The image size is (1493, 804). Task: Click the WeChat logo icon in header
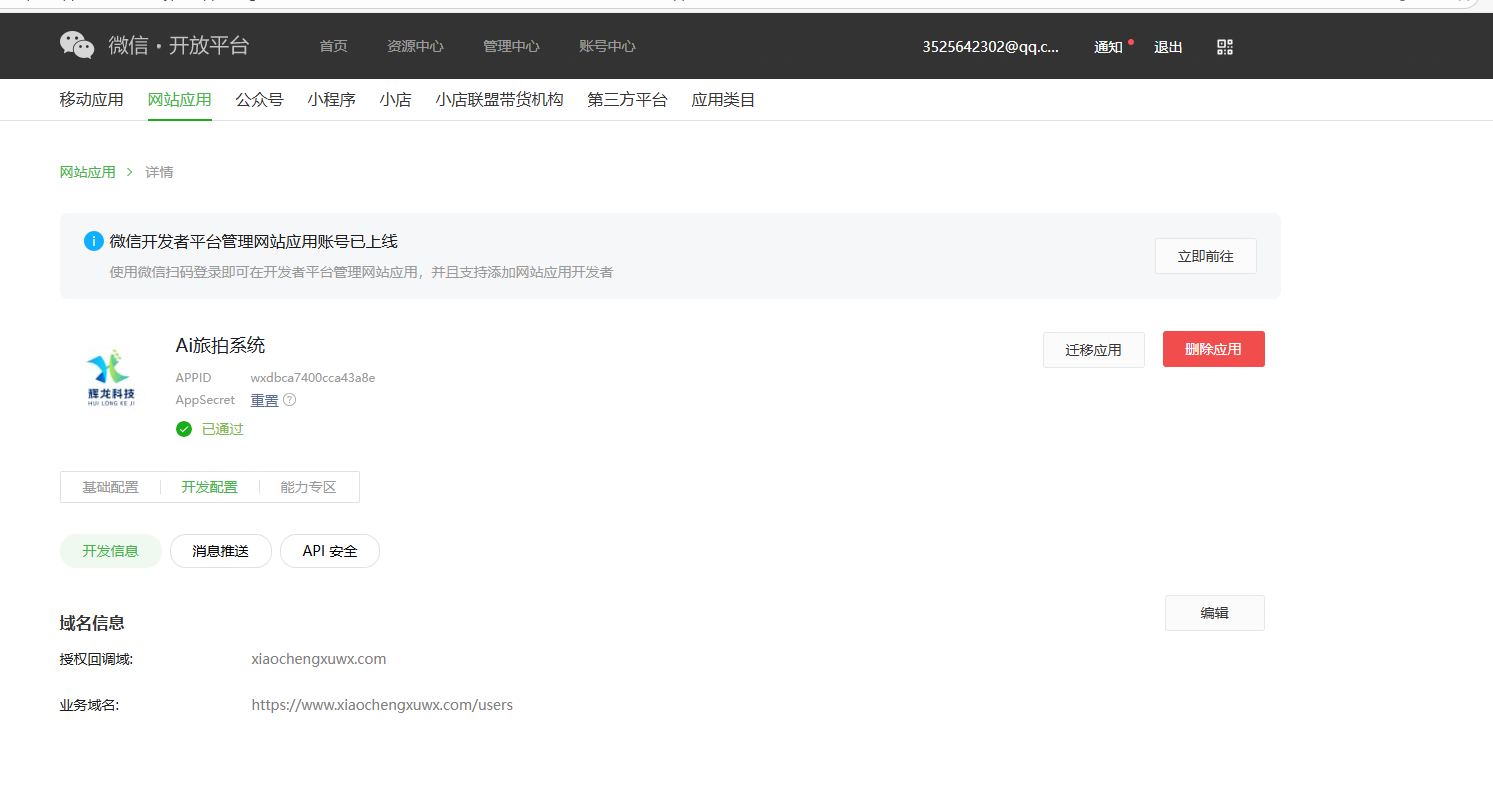tap(77, 45)
